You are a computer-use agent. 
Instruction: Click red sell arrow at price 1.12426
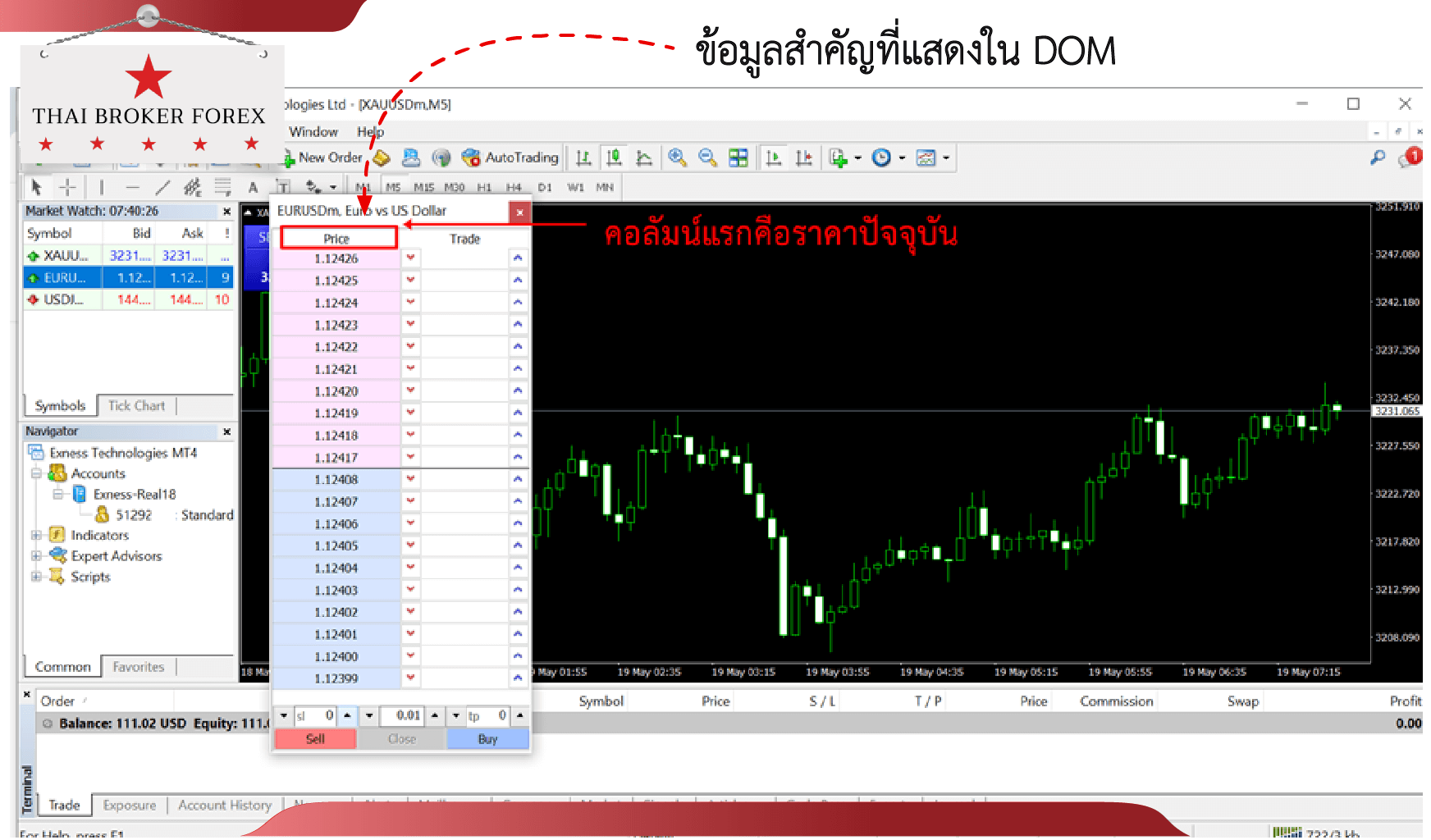[x=410, y=258]
